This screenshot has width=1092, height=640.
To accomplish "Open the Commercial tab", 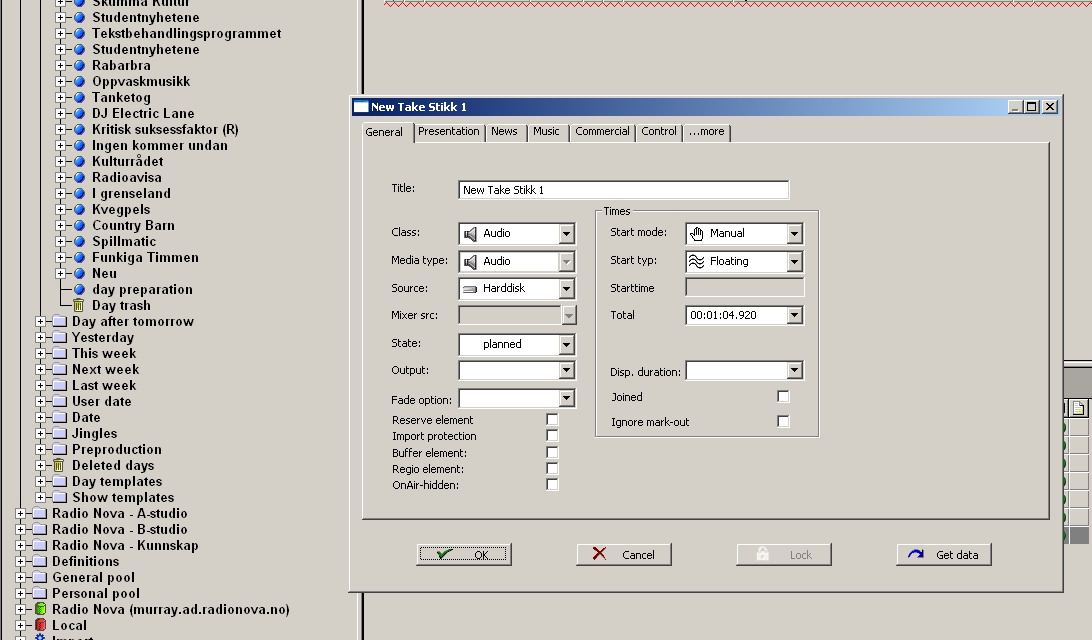I will 602,132.
